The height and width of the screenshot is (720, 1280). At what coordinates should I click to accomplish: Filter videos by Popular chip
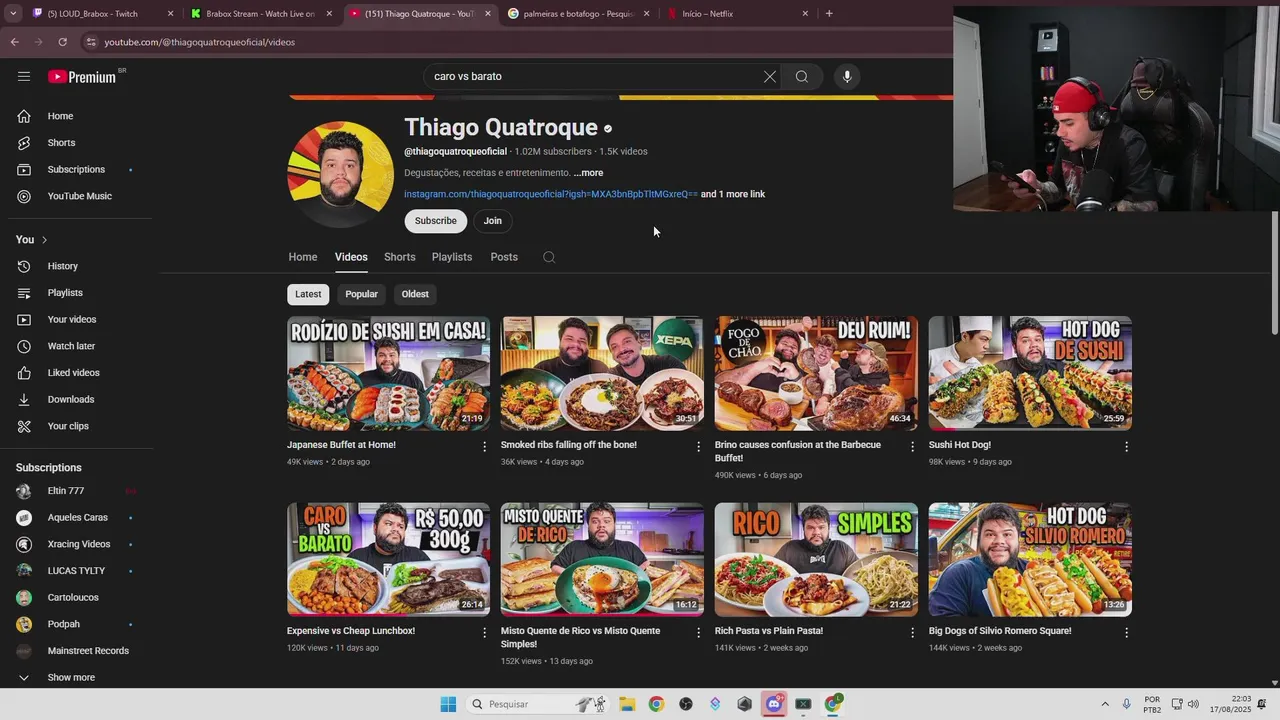pyautogui.click(x=362, y=294)
